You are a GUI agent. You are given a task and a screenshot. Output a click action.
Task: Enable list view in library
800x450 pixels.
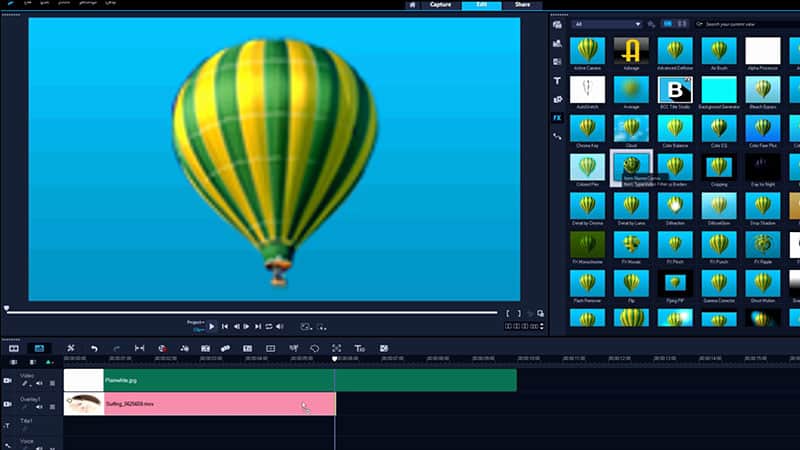(682, 24)
